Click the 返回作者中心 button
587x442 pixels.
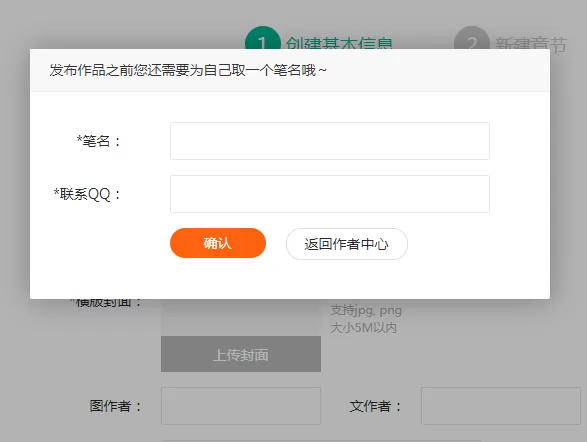pos(347,244)
